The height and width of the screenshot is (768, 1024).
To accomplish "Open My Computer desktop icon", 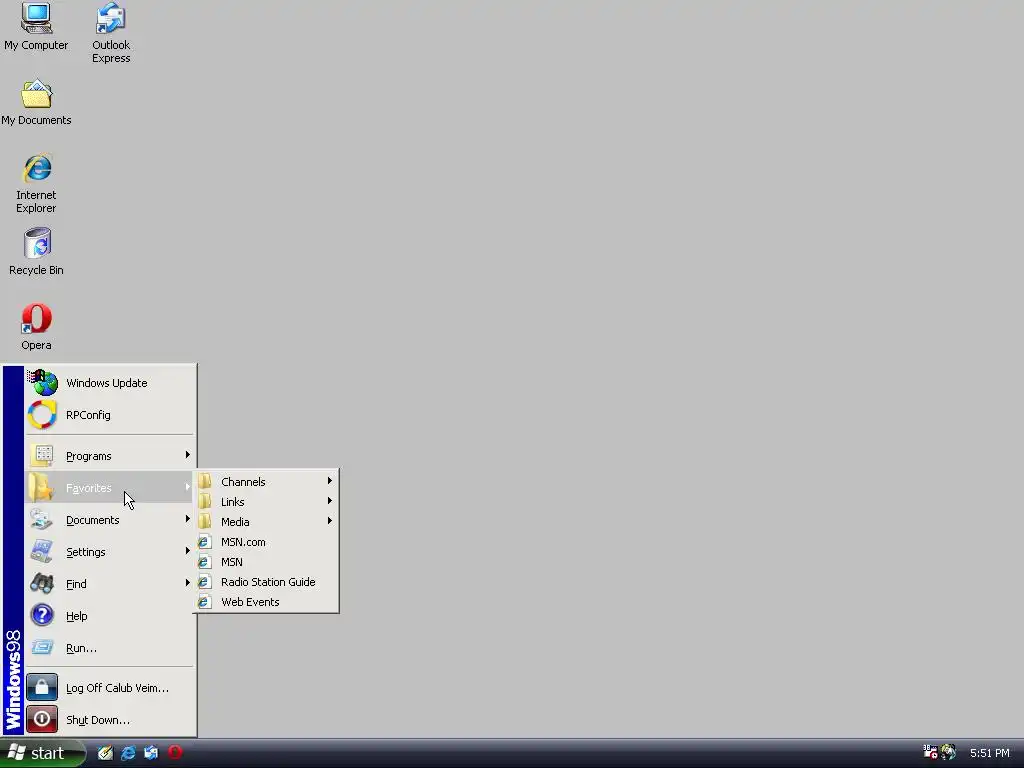I will click(36, 27).
